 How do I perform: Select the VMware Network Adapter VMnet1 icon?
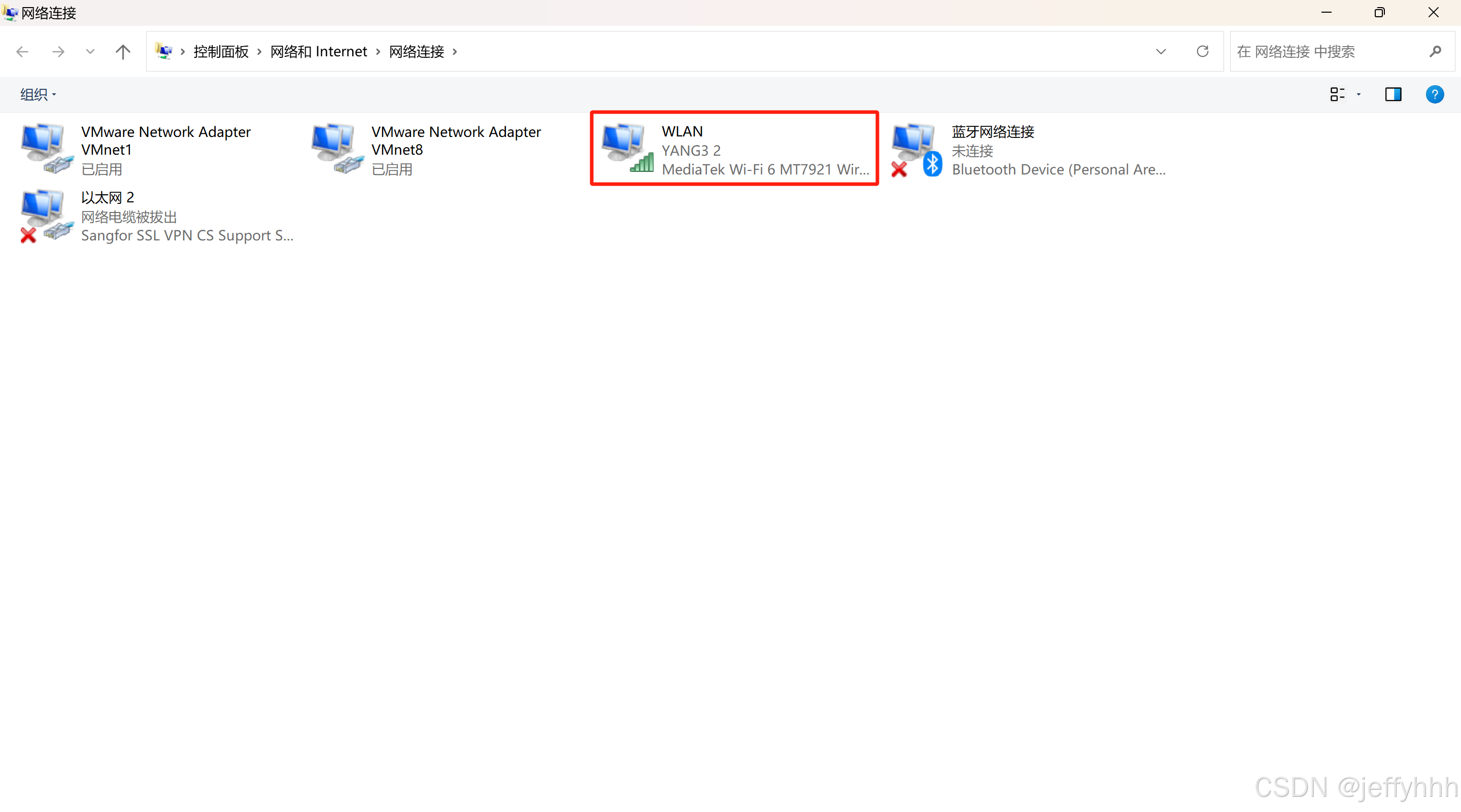click(47, 149)
